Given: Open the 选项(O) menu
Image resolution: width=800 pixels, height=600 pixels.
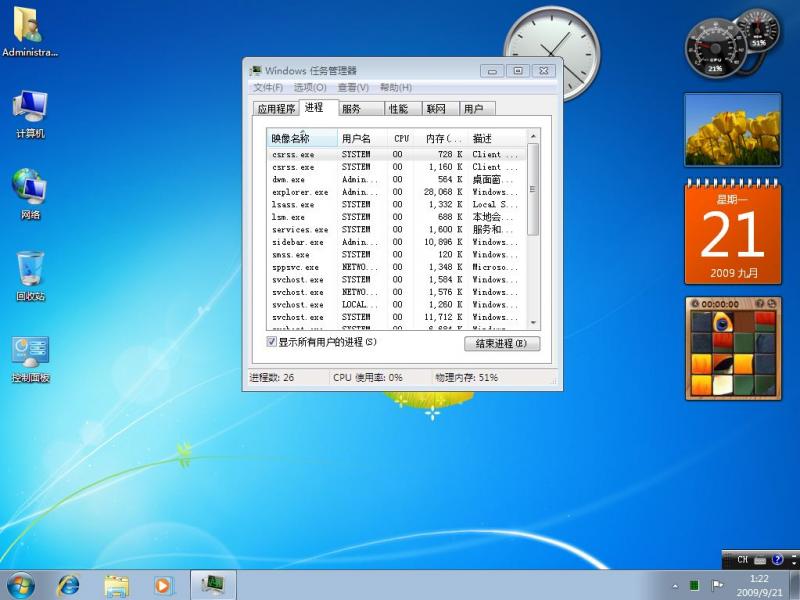Looking at the screenshot, I should 310,87.
